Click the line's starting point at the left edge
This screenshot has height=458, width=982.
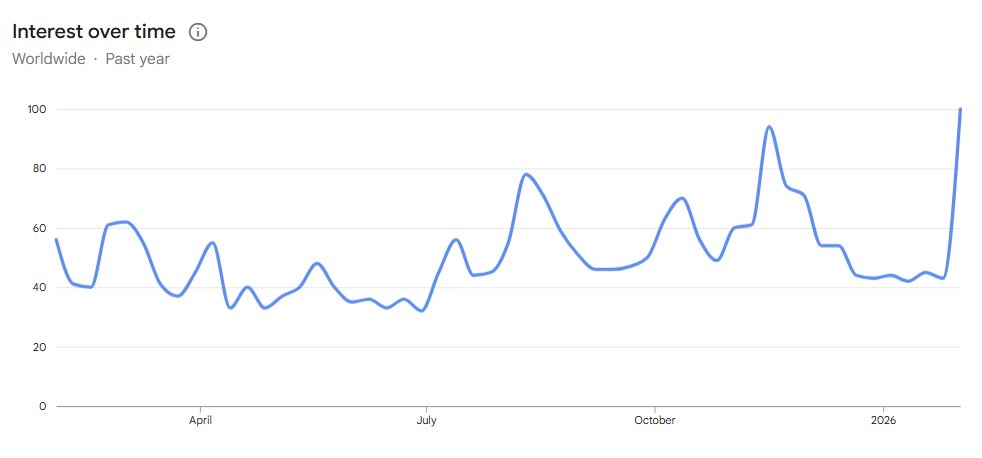pos(56,240)
